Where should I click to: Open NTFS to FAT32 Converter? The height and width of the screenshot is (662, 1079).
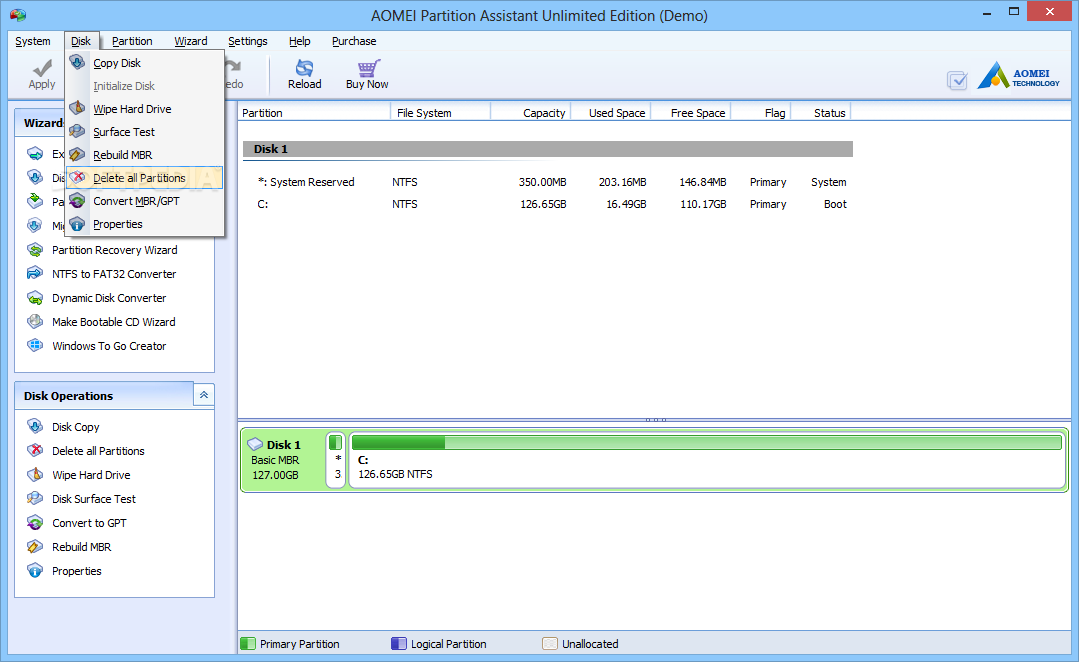(114, 274)
